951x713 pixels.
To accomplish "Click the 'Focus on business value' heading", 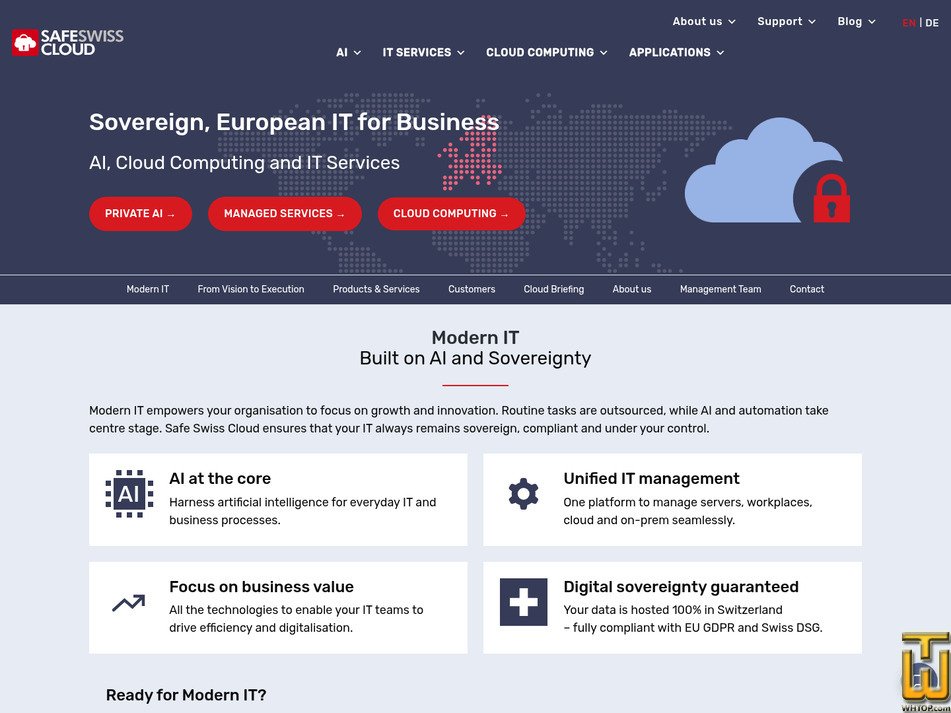I will 261,586.
